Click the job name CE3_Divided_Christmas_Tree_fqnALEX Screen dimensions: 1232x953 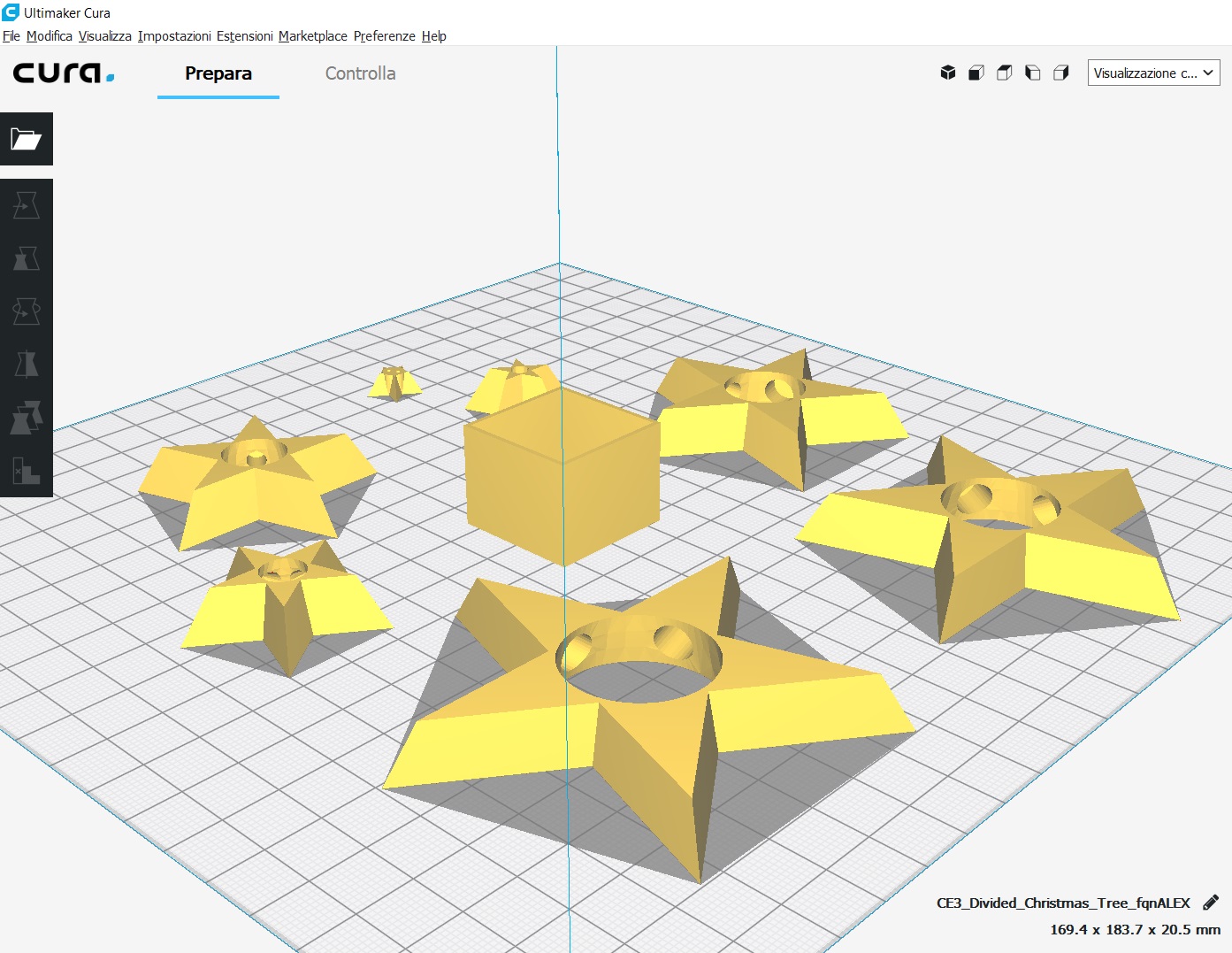tap(1063, 903)
